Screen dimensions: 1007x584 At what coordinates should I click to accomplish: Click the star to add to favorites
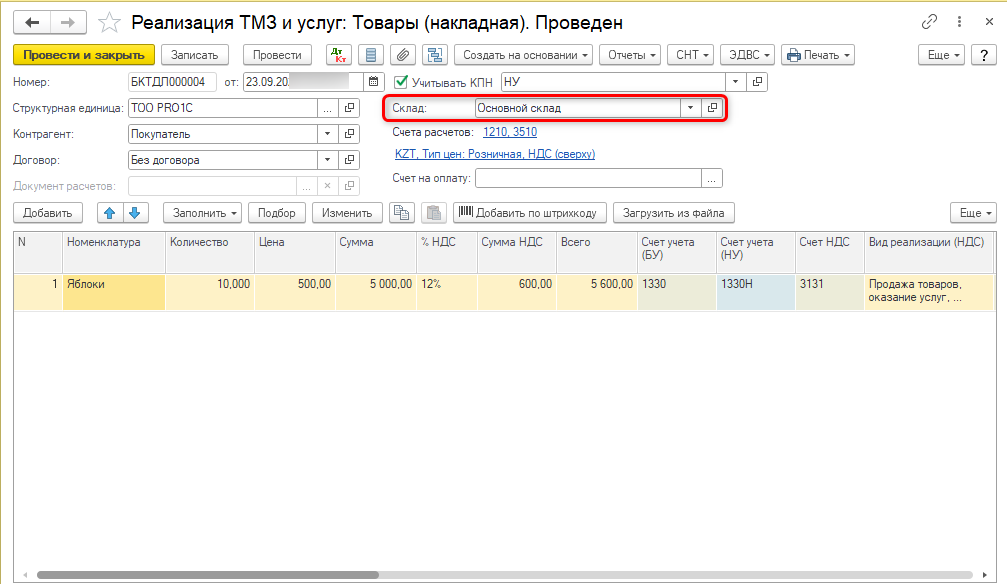(111, 22)
